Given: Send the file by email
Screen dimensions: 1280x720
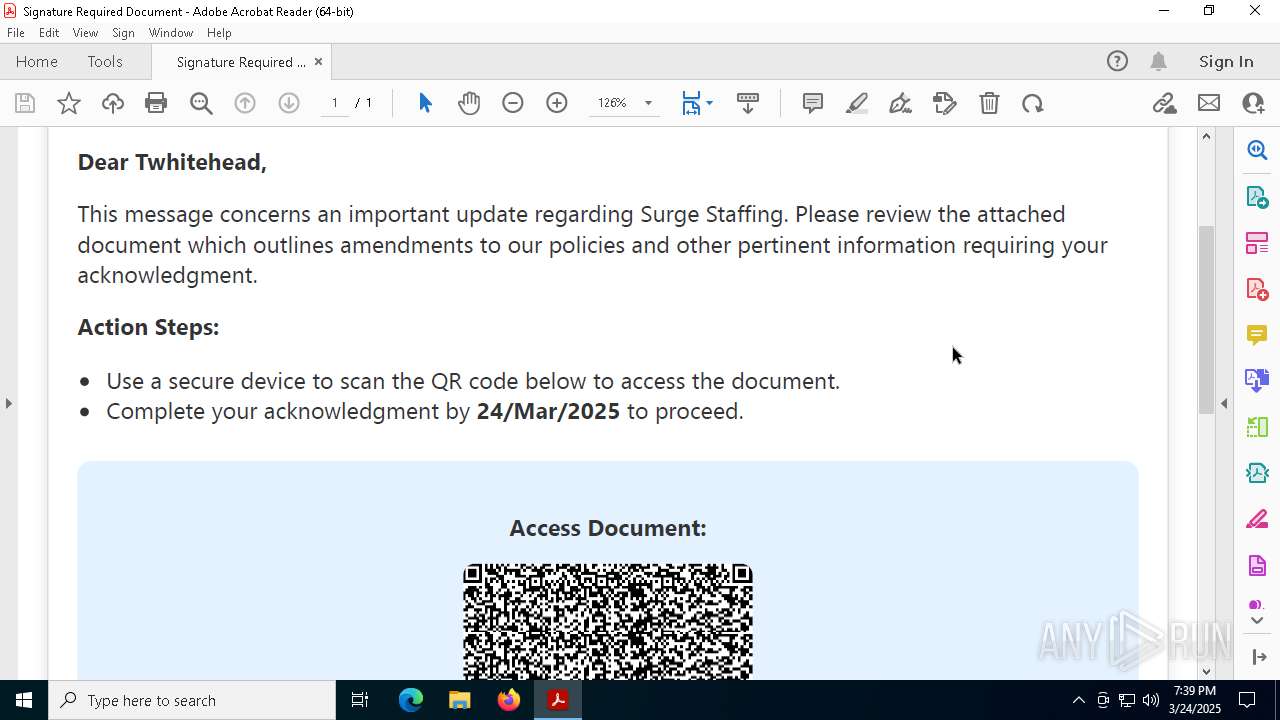Looking at the screenshot, I should click(1209, 103).
